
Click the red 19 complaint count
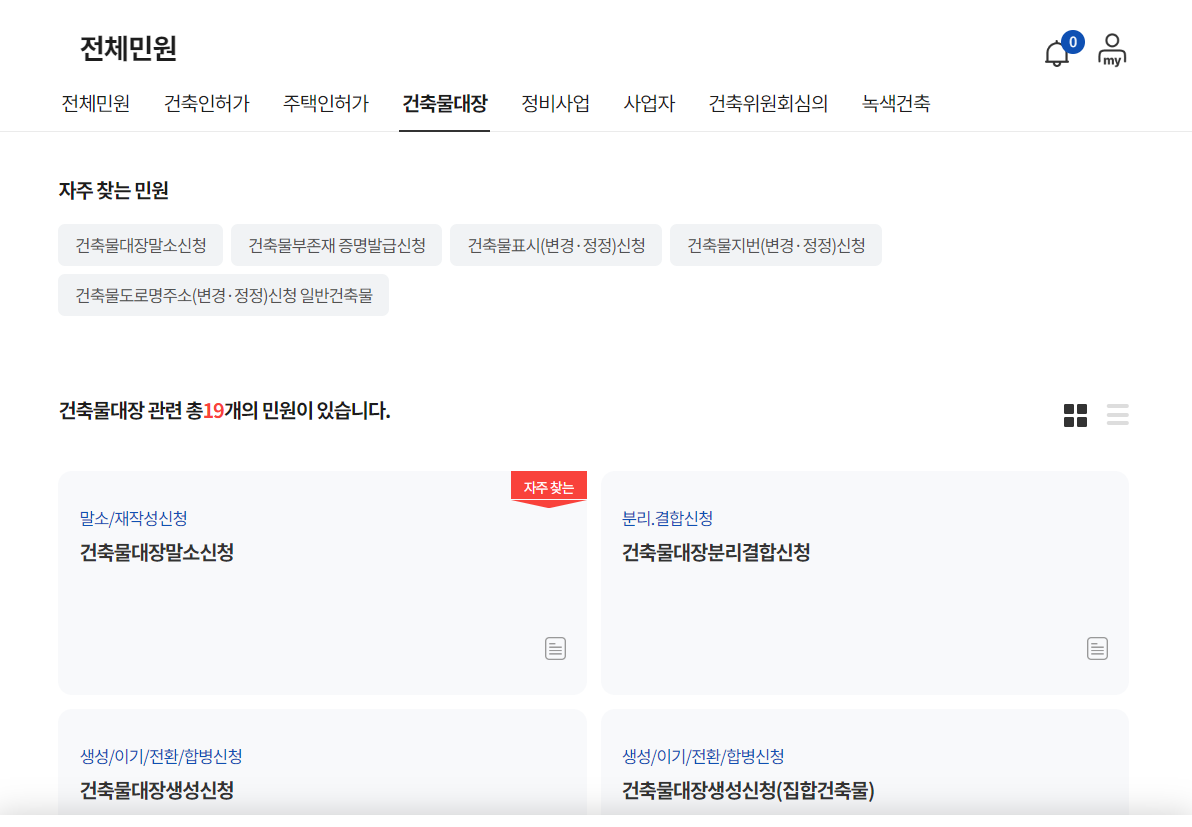point(214,411)
